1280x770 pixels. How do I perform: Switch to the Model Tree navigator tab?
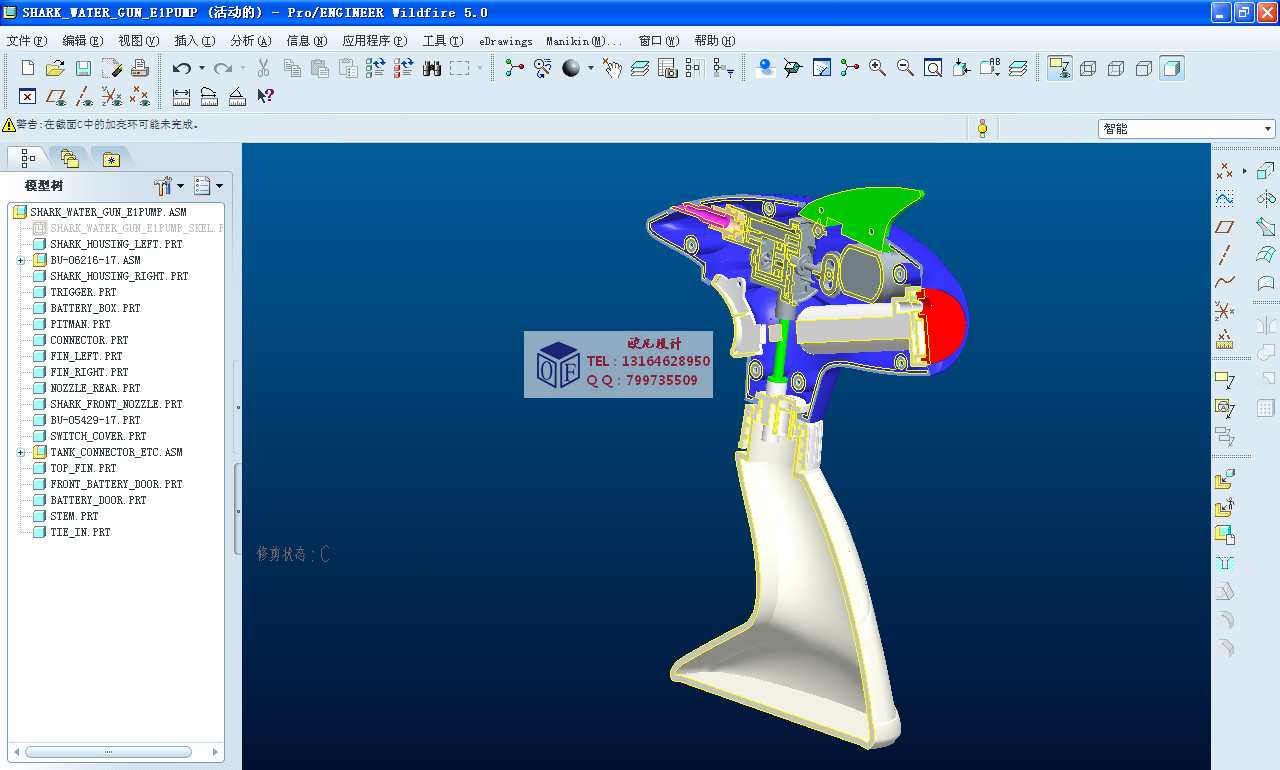pyautogui.click(x=27, y=158)
